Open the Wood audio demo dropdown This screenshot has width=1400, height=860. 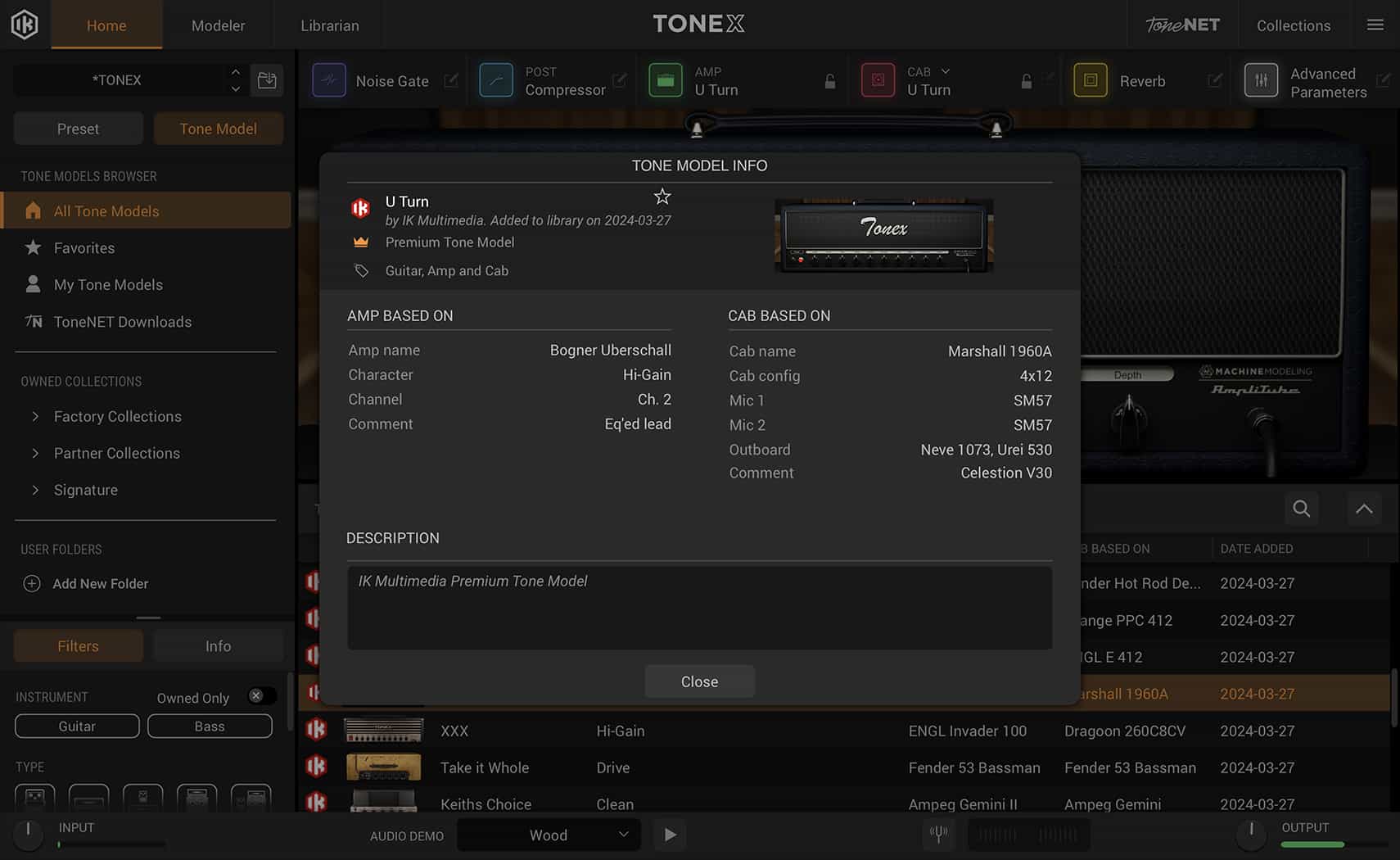tap(549, 835)
